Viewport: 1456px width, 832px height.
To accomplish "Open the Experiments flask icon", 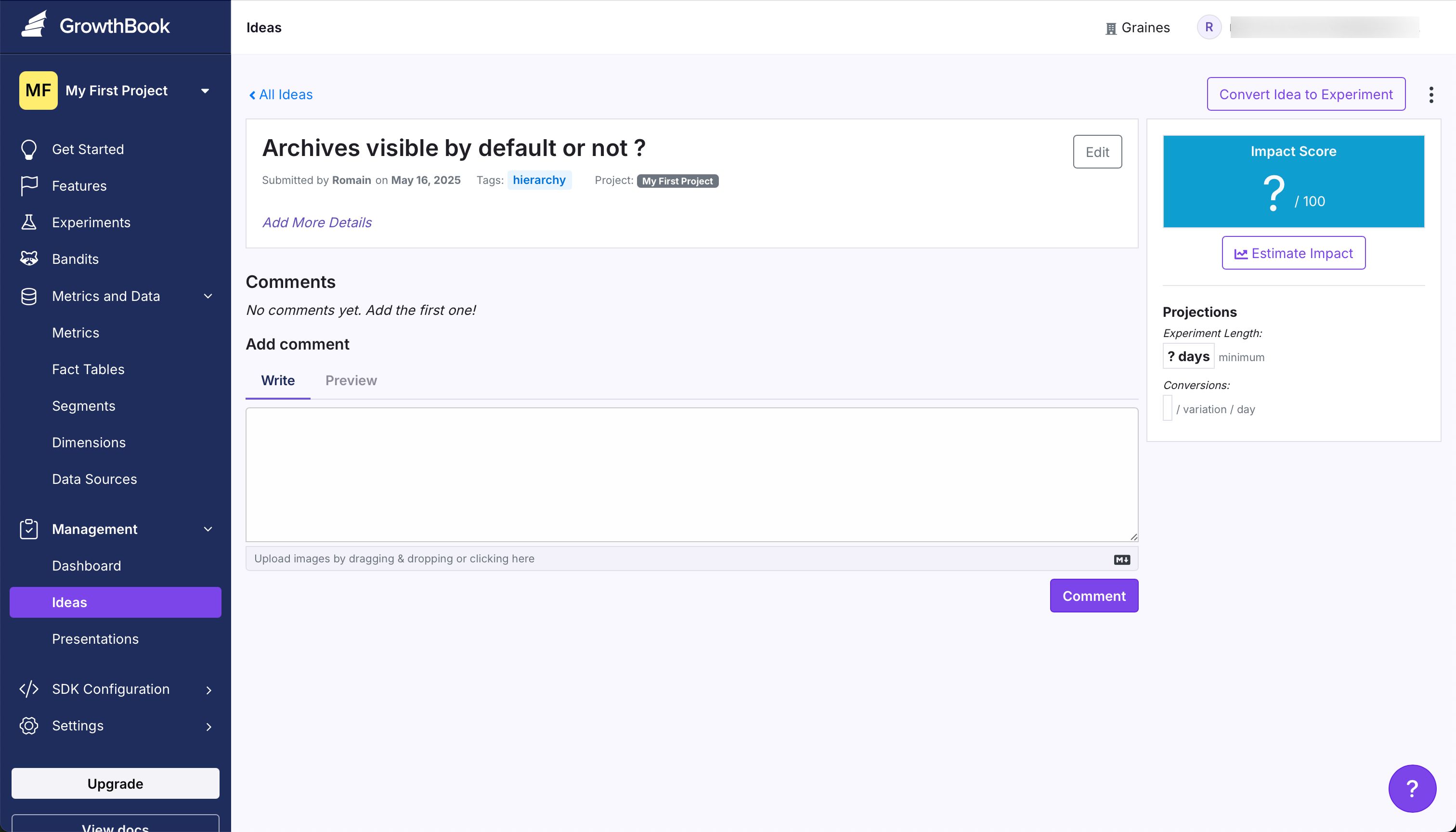I will (28, 222).
